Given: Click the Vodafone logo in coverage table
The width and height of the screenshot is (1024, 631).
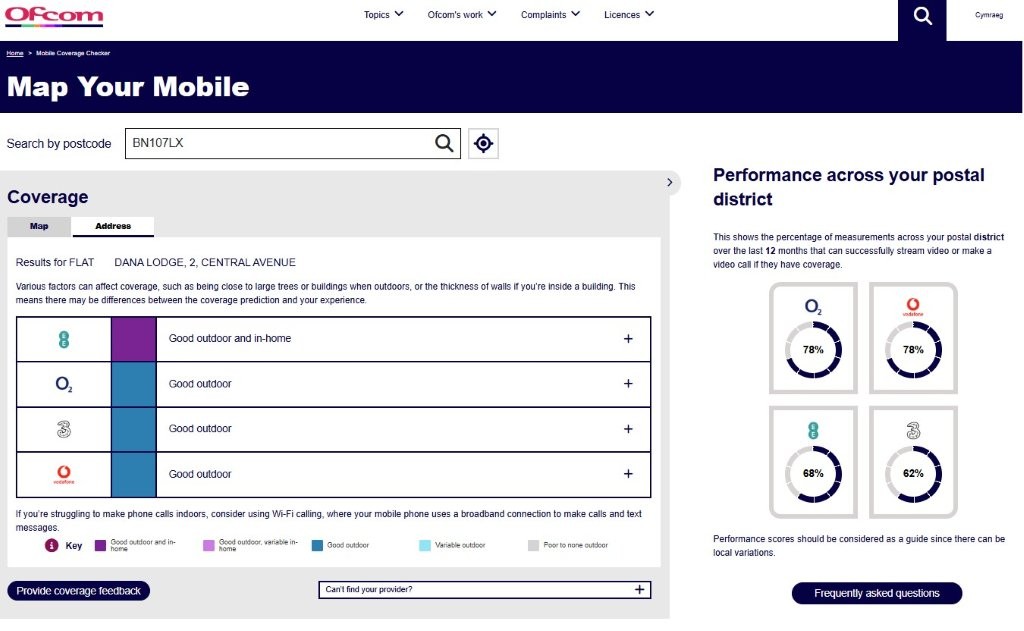Looking at the screenshot, I should (63, 475).
